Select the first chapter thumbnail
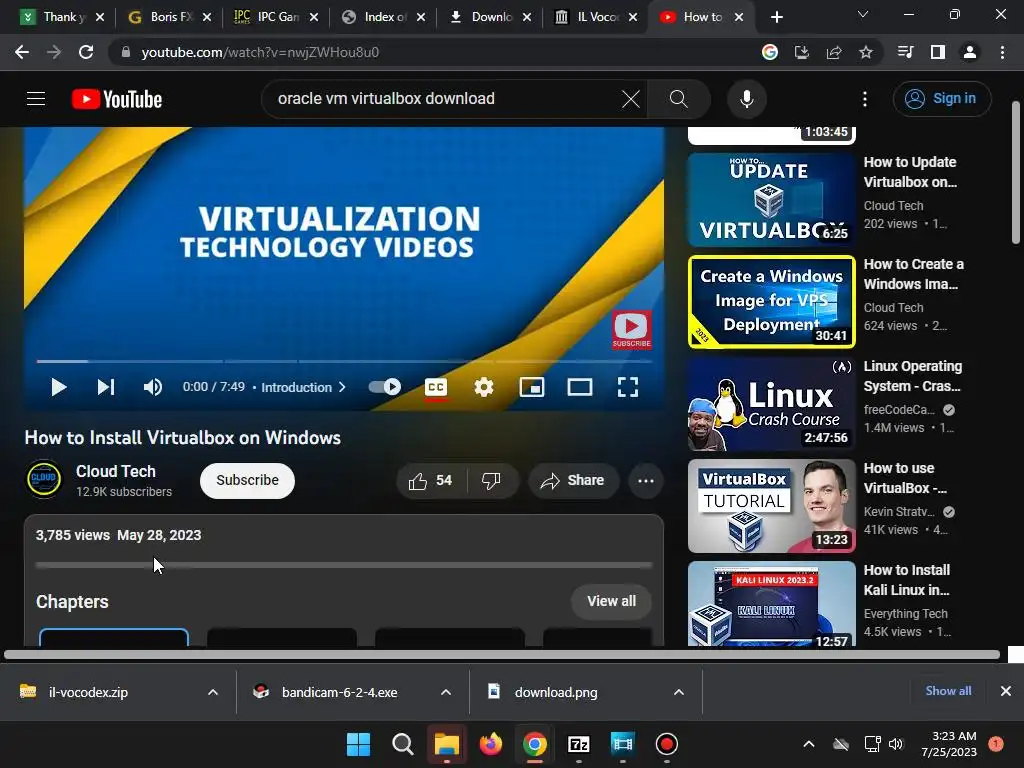 pos(114,637)
